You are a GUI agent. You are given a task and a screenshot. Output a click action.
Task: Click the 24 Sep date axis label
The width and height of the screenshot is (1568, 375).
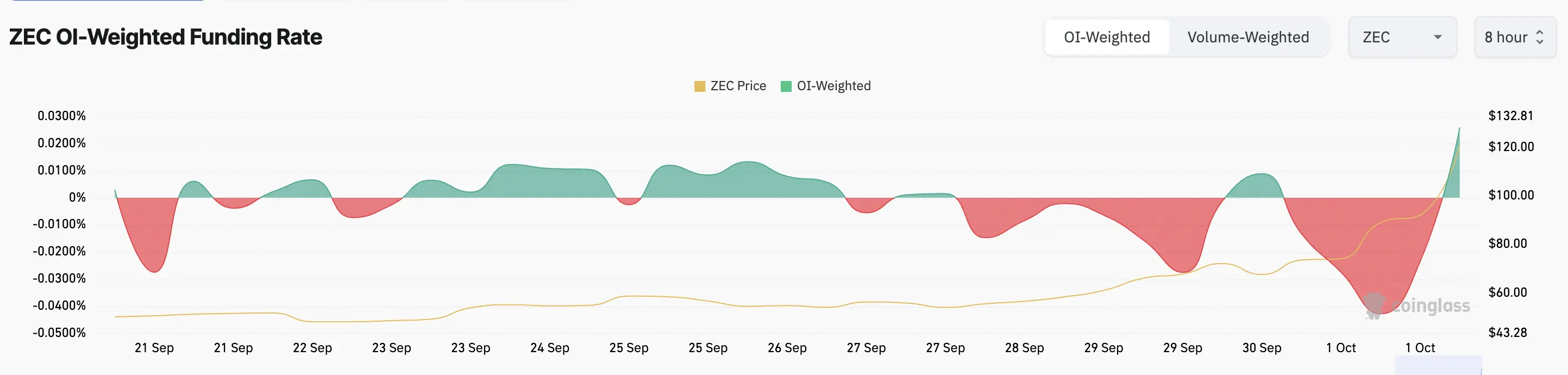(x=550, y=348)
